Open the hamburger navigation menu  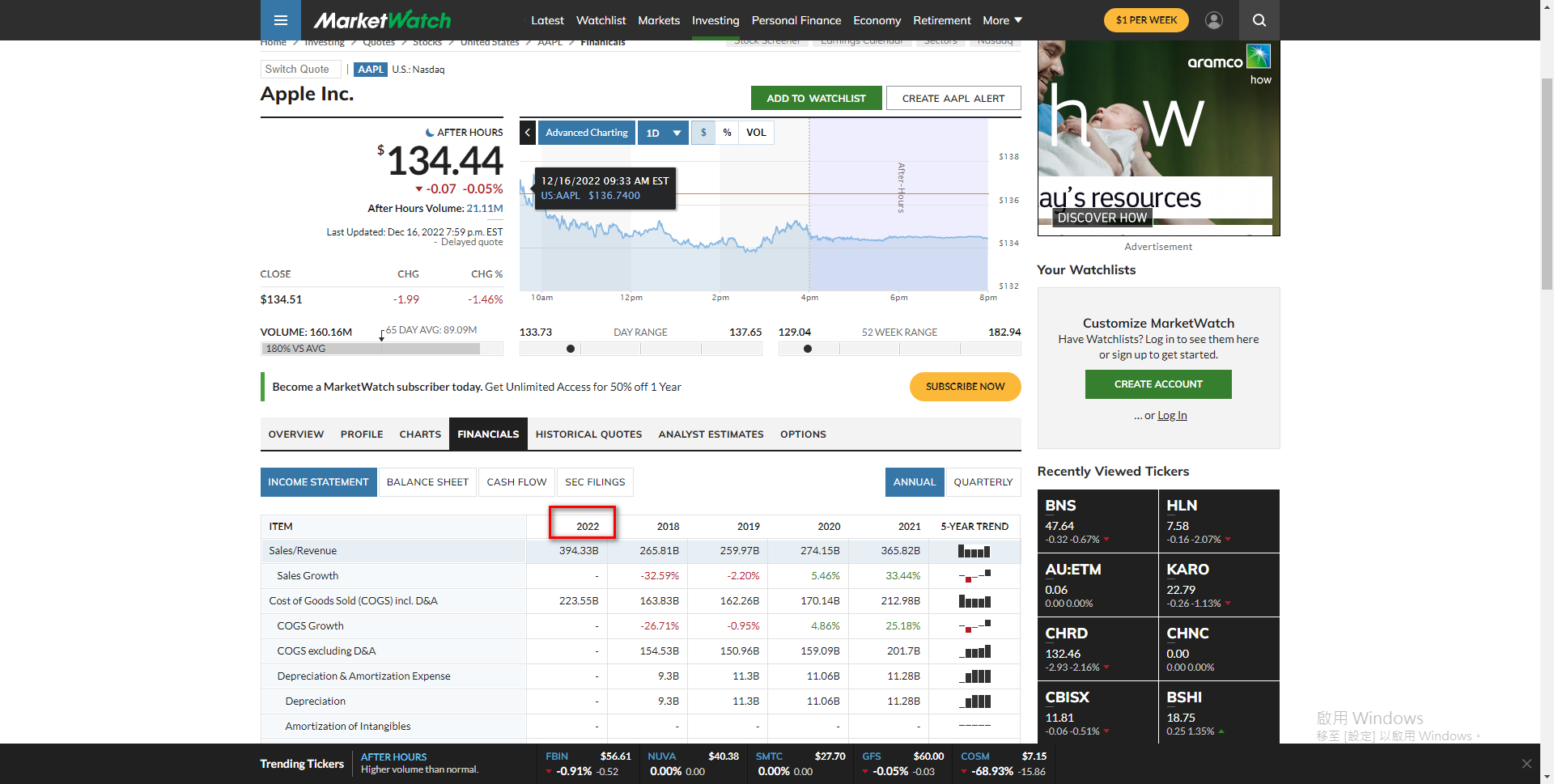coord(280,20)
